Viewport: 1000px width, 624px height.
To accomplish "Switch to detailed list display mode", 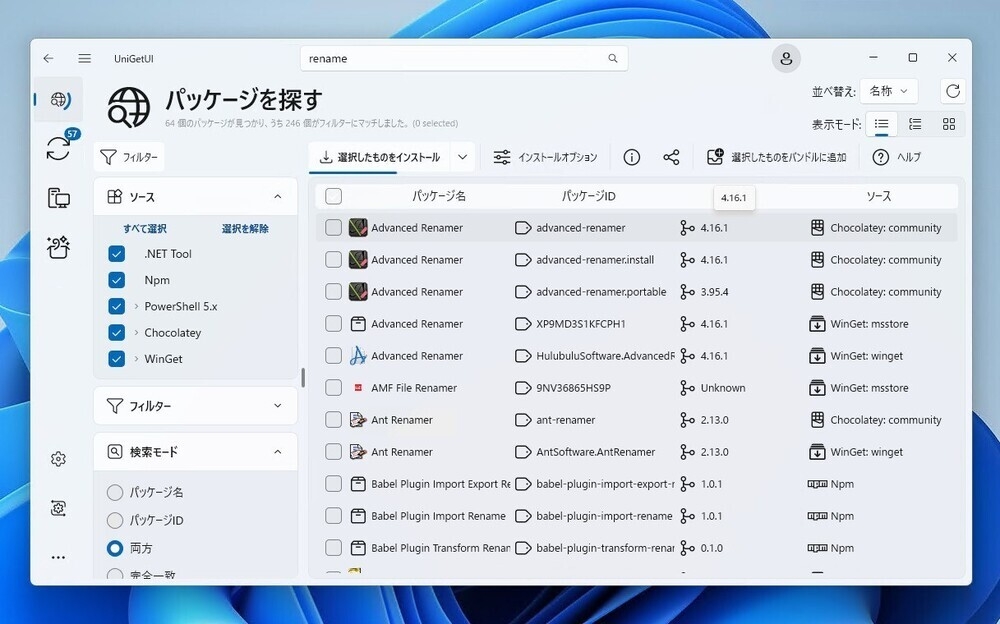I will (x=915, y=124).
